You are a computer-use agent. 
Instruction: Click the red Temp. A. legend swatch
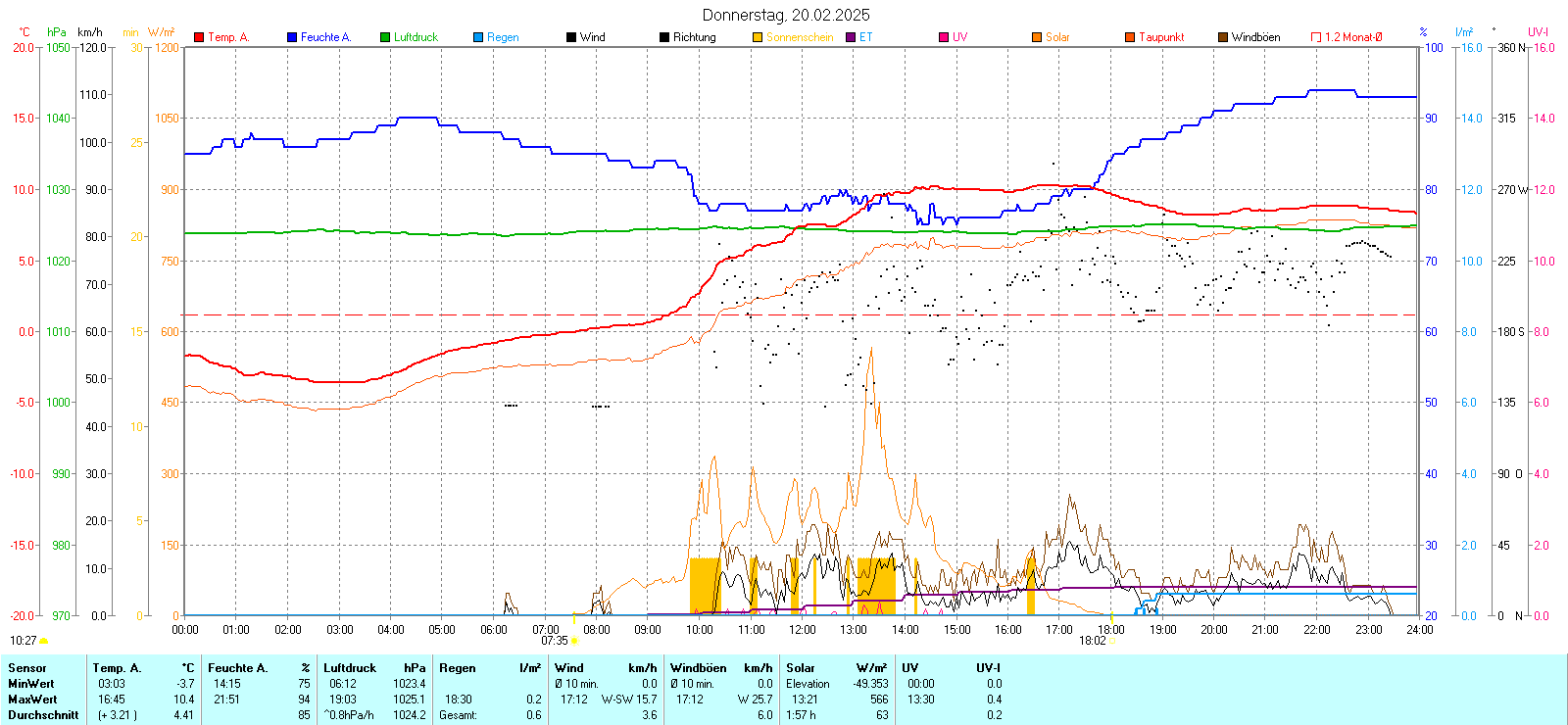click(x=199, y=37)
